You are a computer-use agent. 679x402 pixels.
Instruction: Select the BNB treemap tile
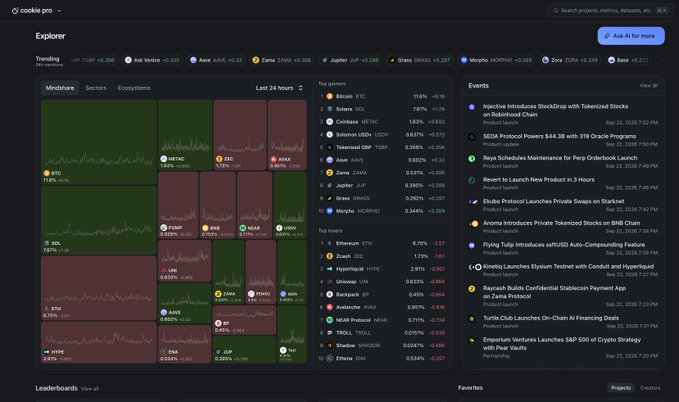218,205
